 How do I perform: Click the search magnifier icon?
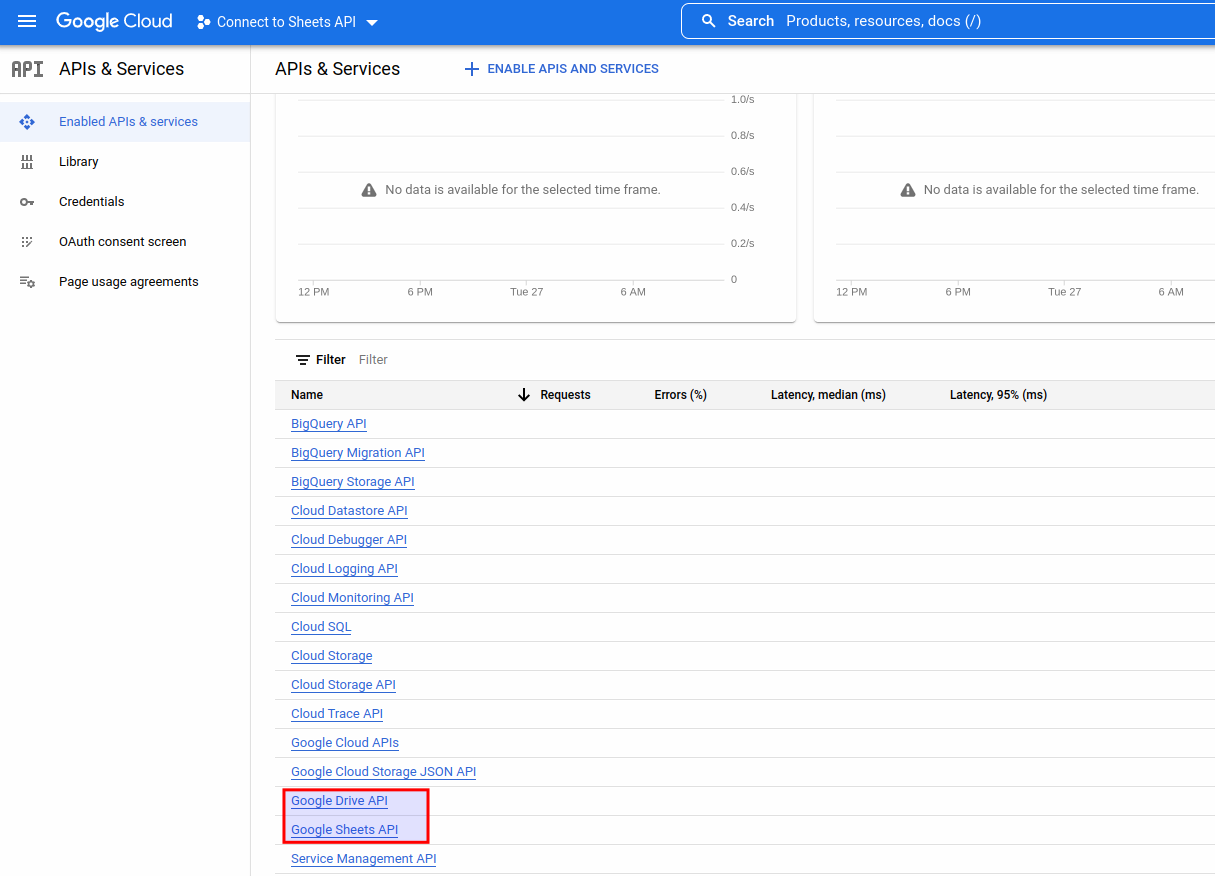point(709,21)
